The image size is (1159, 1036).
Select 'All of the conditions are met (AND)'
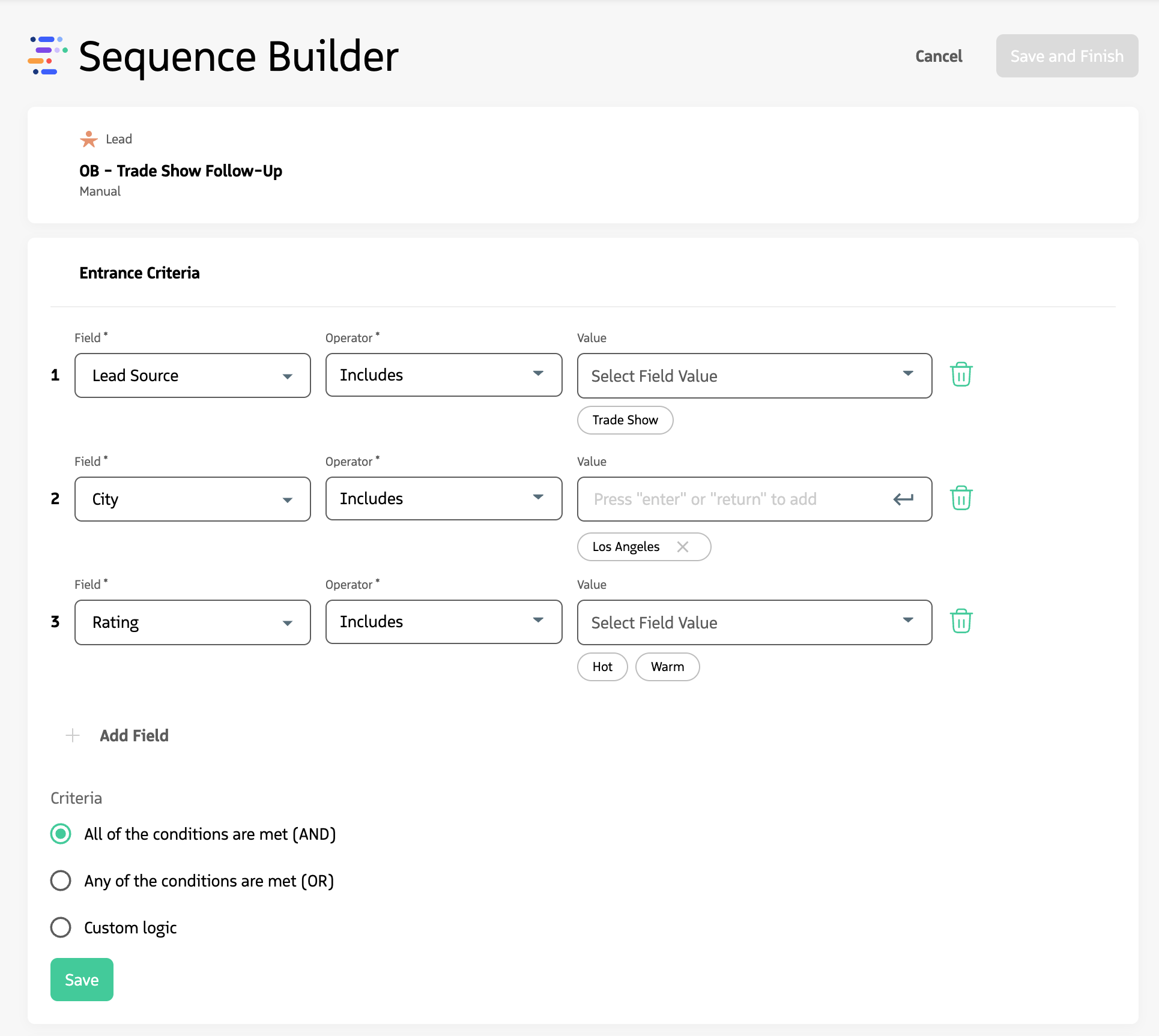[60, 834]
